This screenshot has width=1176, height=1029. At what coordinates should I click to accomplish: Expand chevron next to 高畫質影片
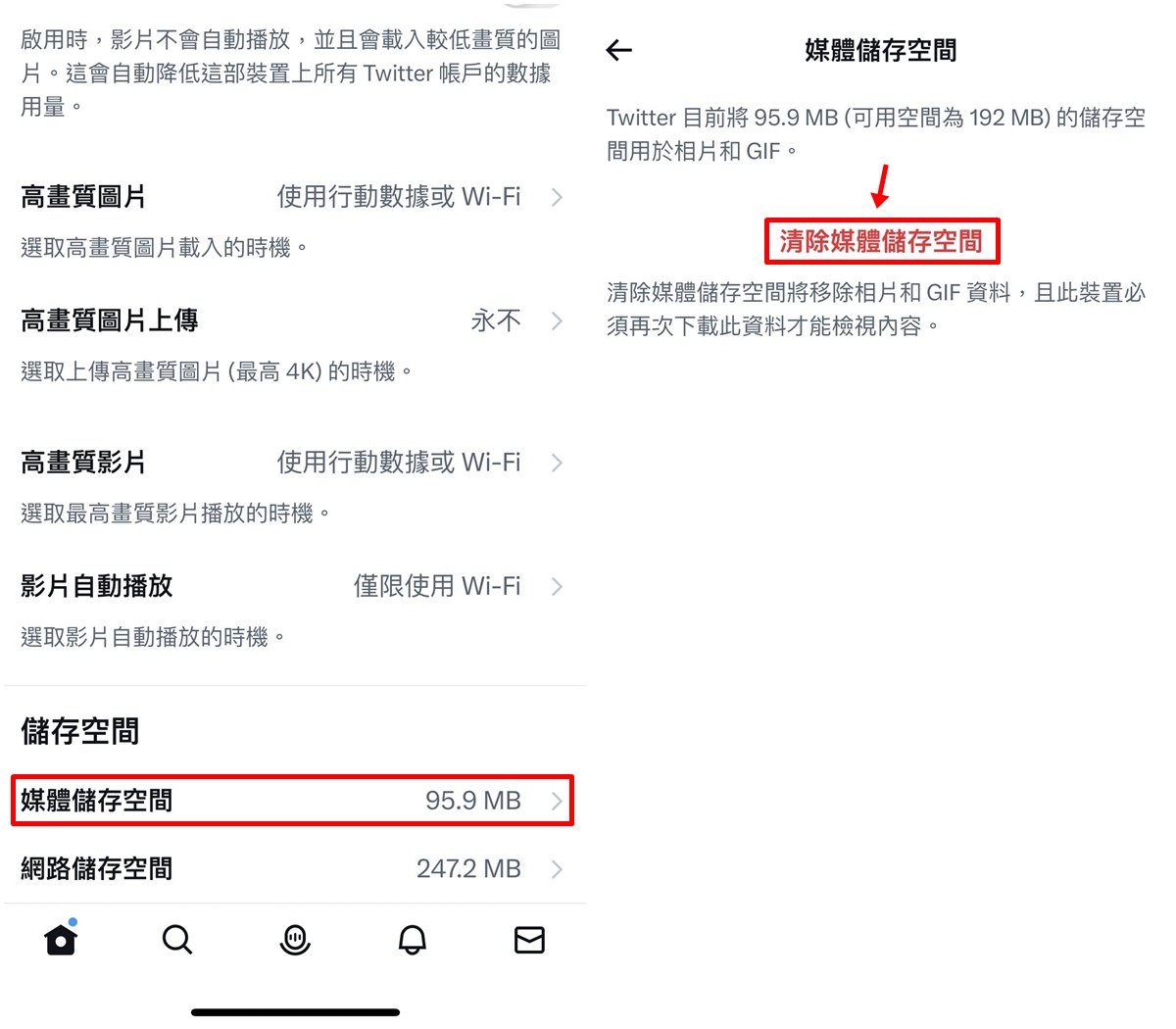[x=557, y=463]
